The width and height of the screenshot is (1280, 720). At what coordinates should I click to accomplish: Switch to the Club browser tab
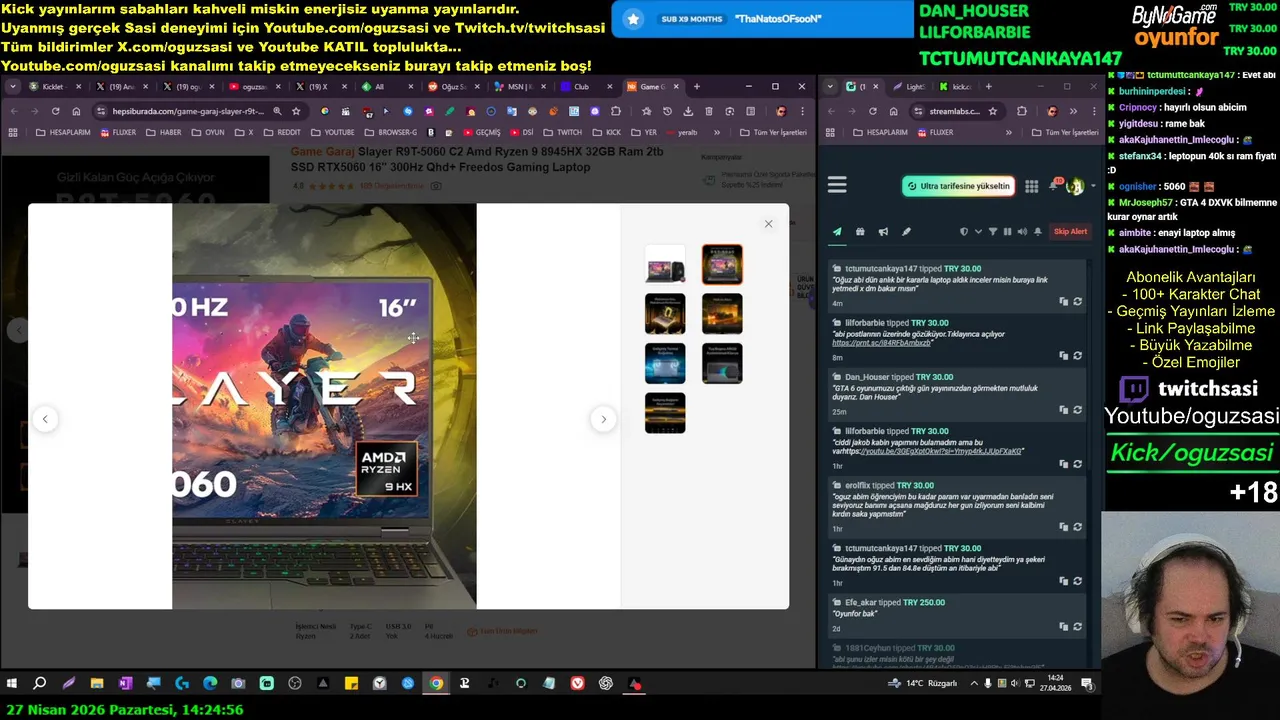[x=585, y=87]
